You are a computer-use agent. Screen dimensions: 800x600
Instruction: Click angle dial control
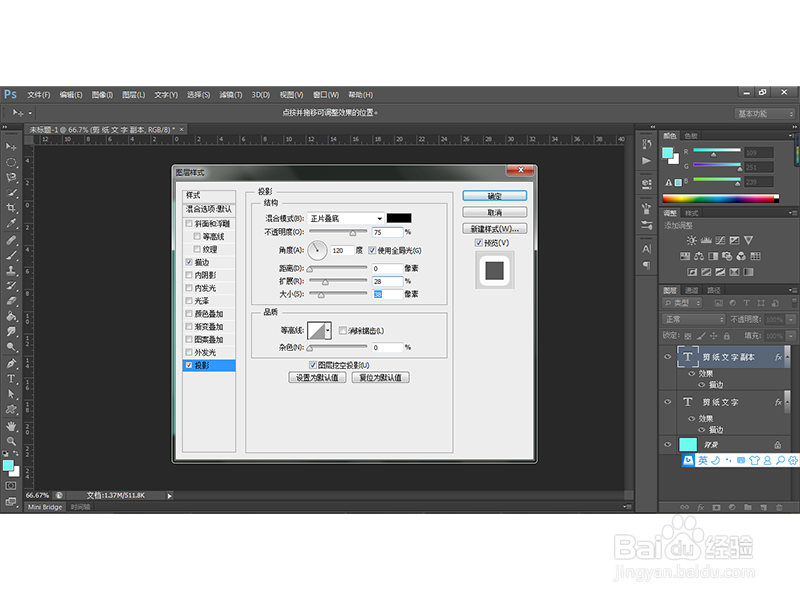[317, 250]
